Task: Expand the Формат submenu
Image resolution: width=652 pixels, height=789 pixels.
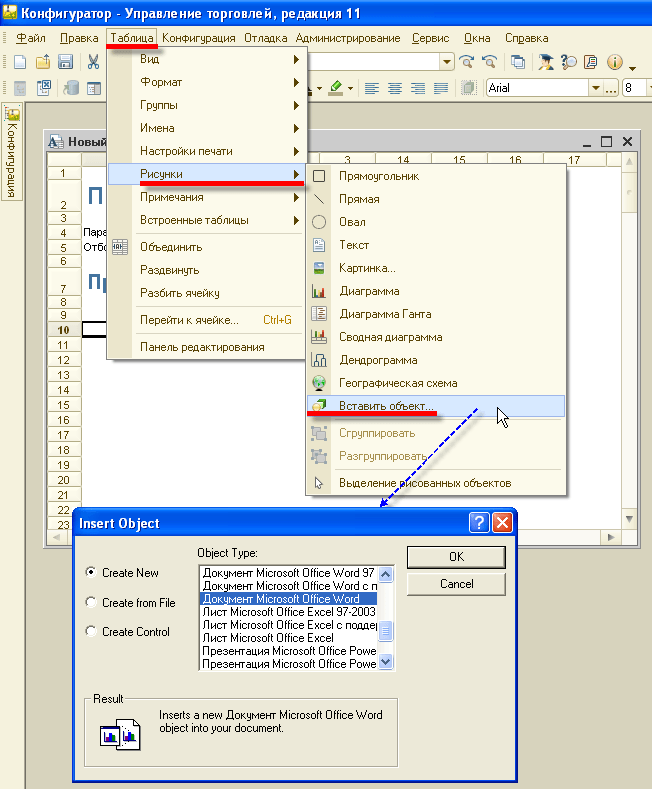Action: click(207, 82)
